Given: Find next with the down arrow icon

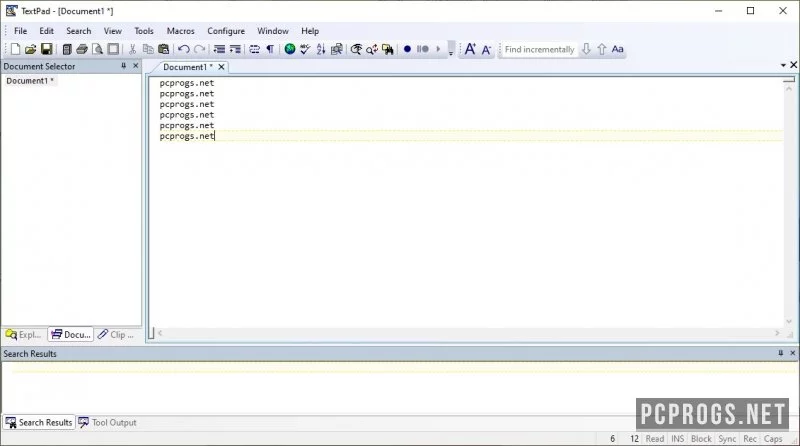Looking at the screenshot, I should [586, 49].
